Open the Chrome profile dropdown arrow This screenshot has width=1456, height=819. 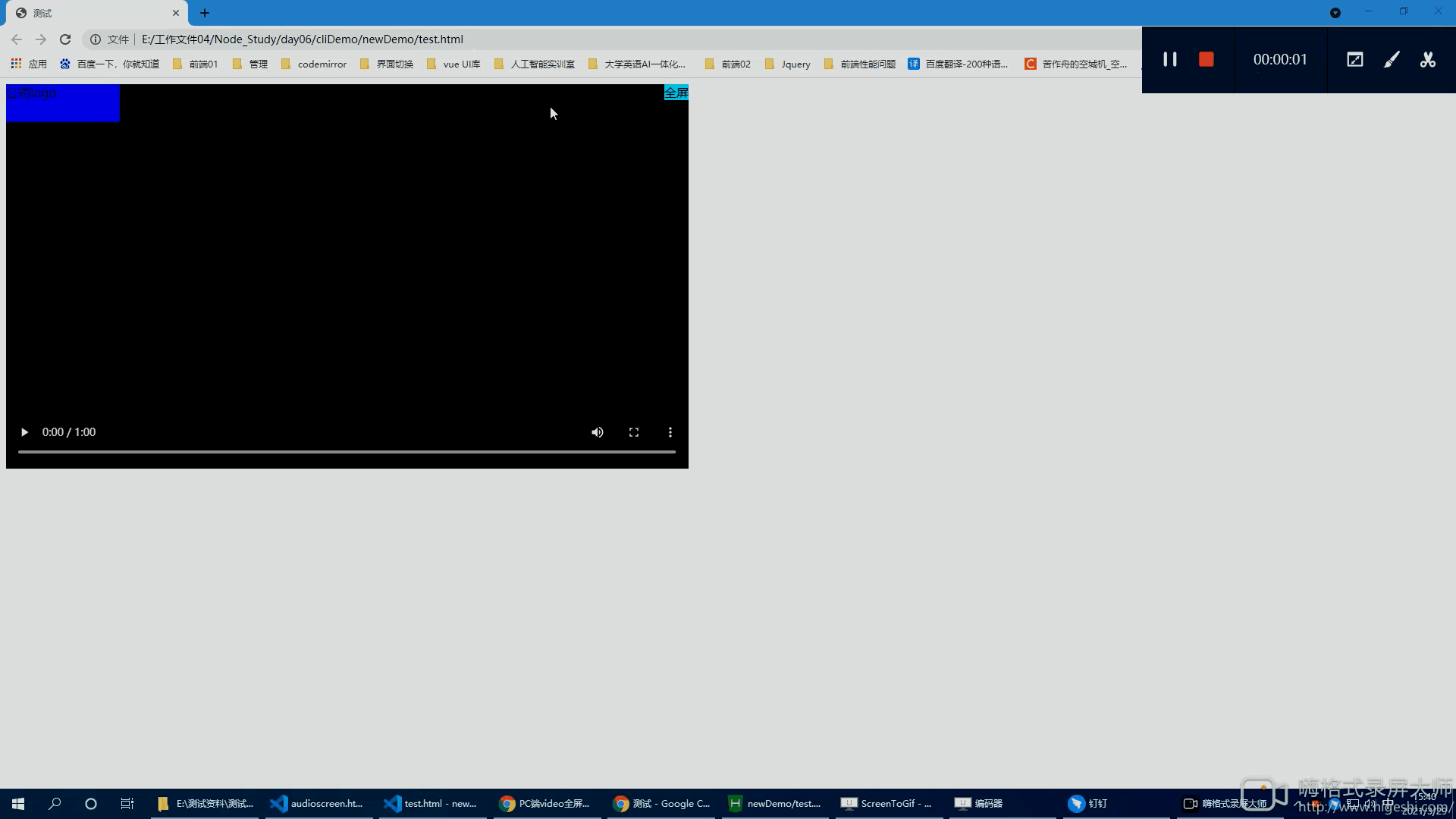pyautogui.click(x=1335, y=13)
